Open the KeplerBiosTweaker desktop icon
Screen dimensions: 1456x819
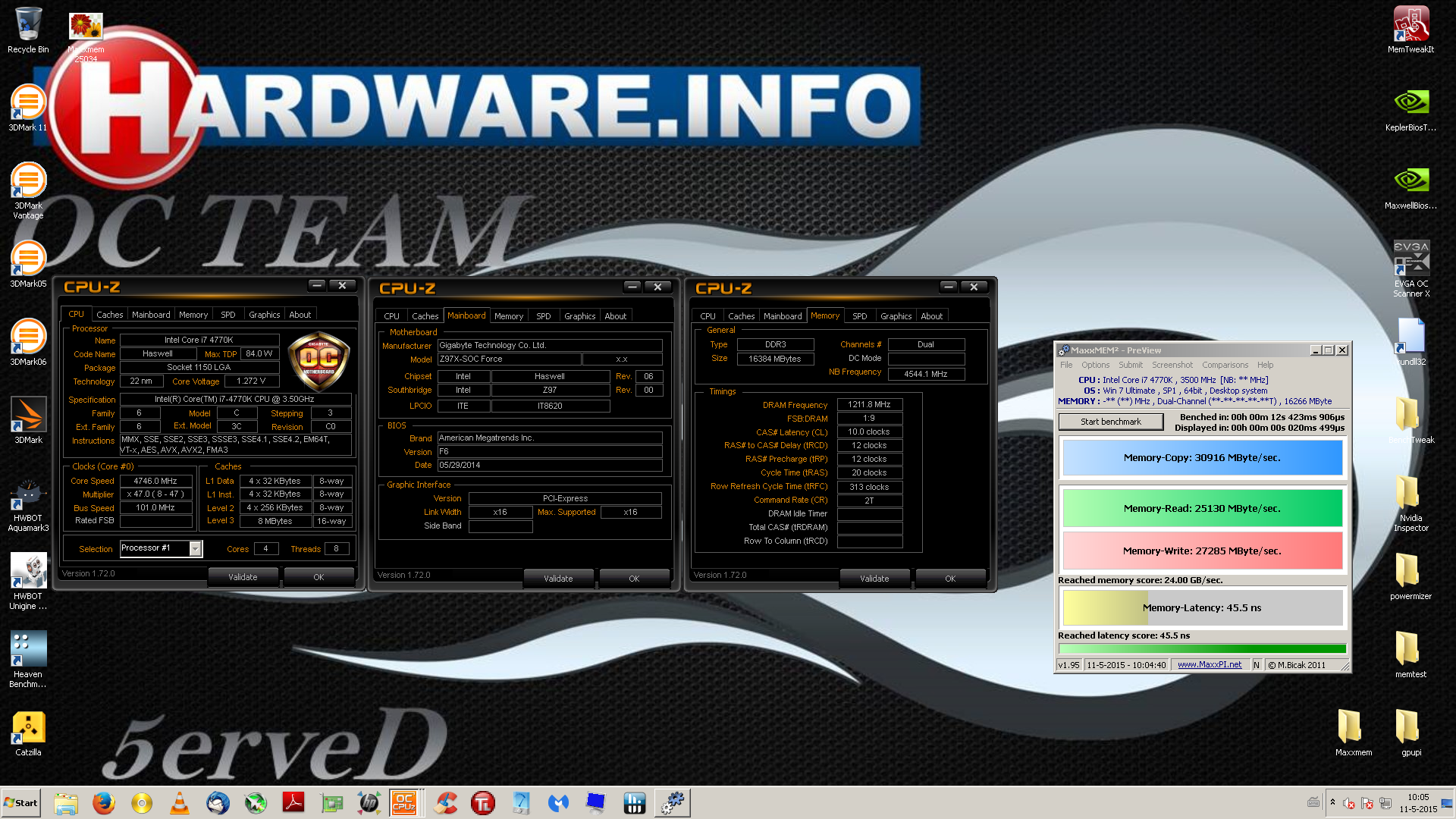[x=1410, y=108]
